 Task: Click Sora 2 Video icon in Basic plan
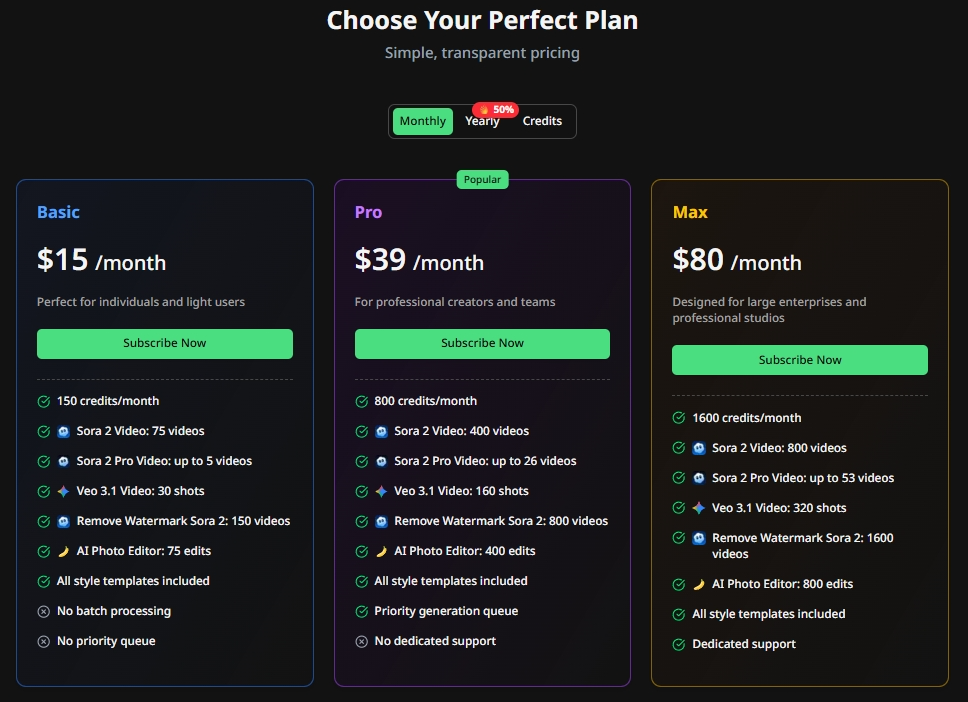click(x=64, y=431)
